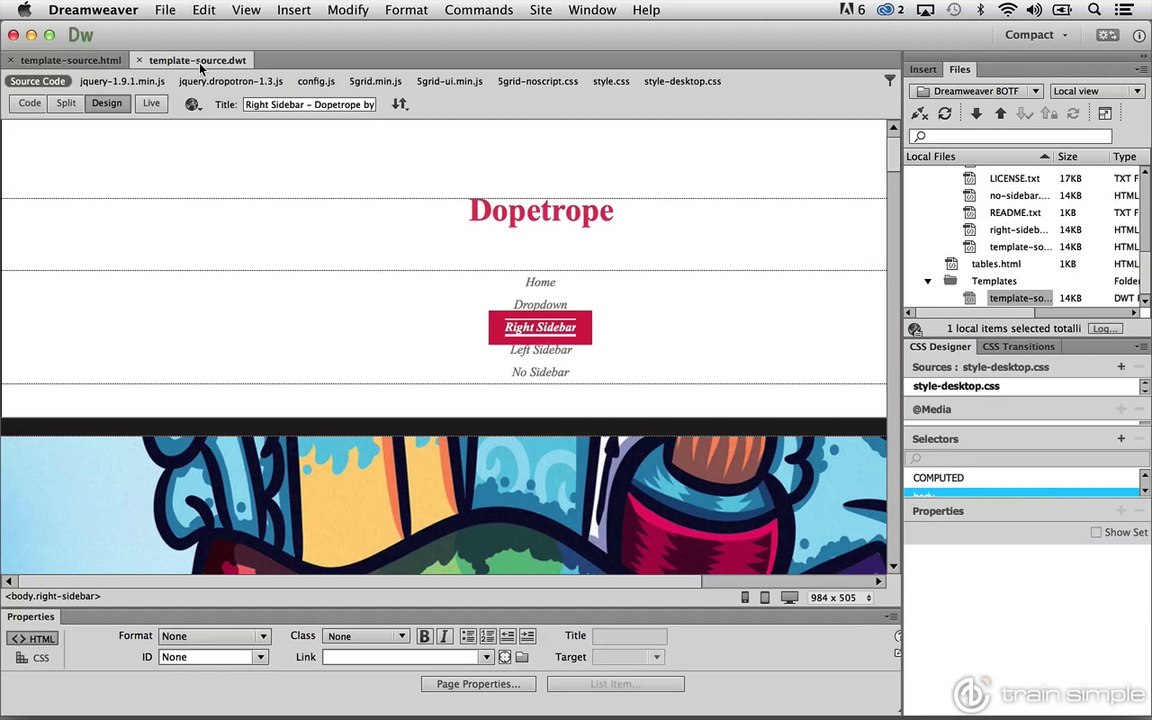Open the style-desktop.css related file

(x=683, y=81)
